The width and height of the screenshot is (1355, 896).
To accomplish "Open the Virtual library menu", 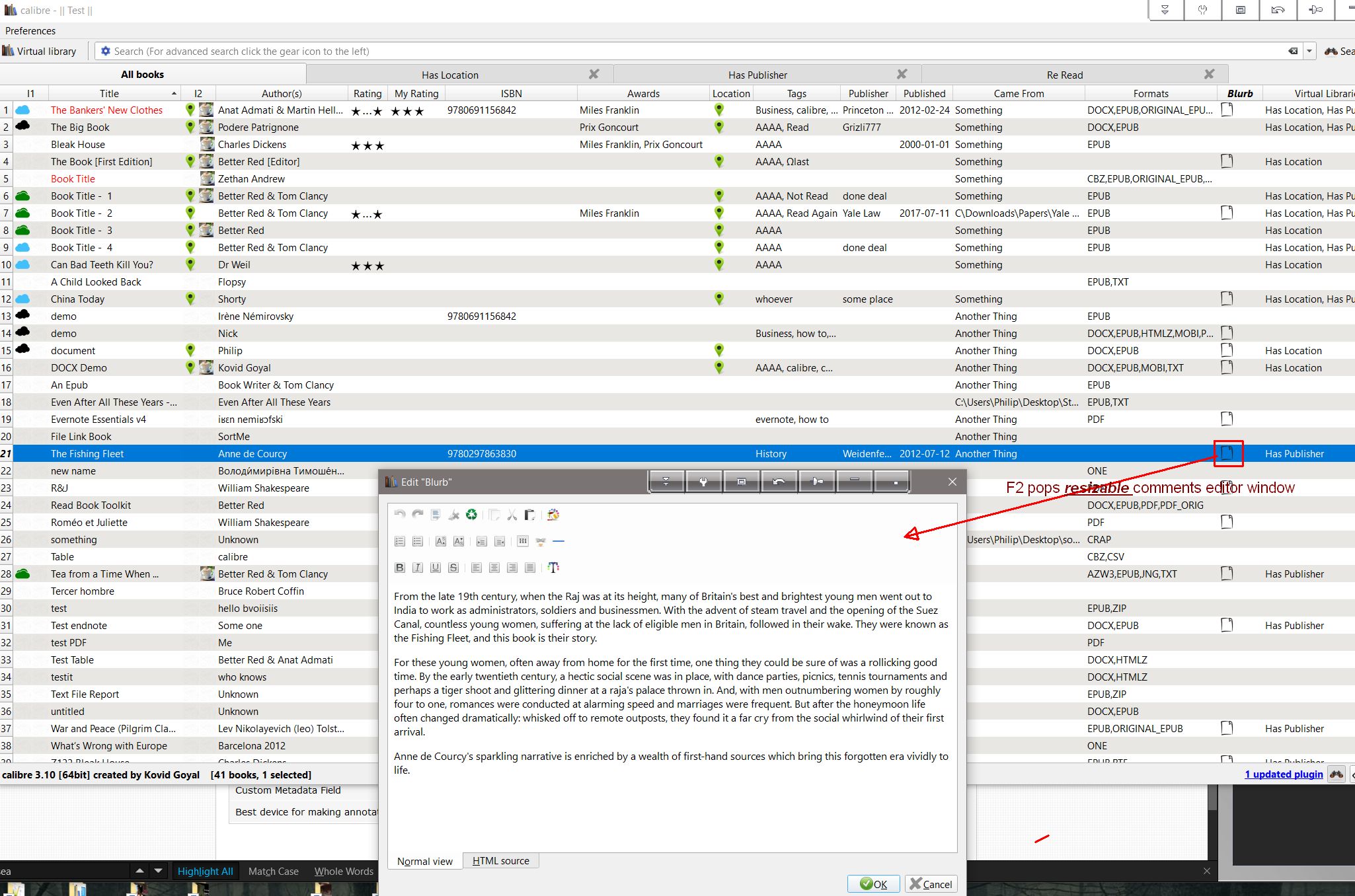I will click(x=40, y=51).
